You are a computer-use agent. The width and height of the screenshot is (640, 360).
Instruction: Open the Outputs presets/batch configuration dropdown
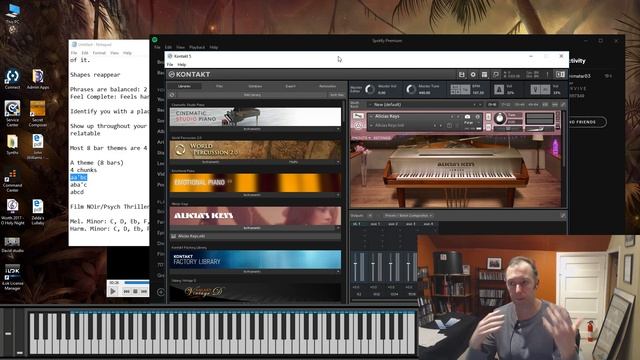[408, 216]
